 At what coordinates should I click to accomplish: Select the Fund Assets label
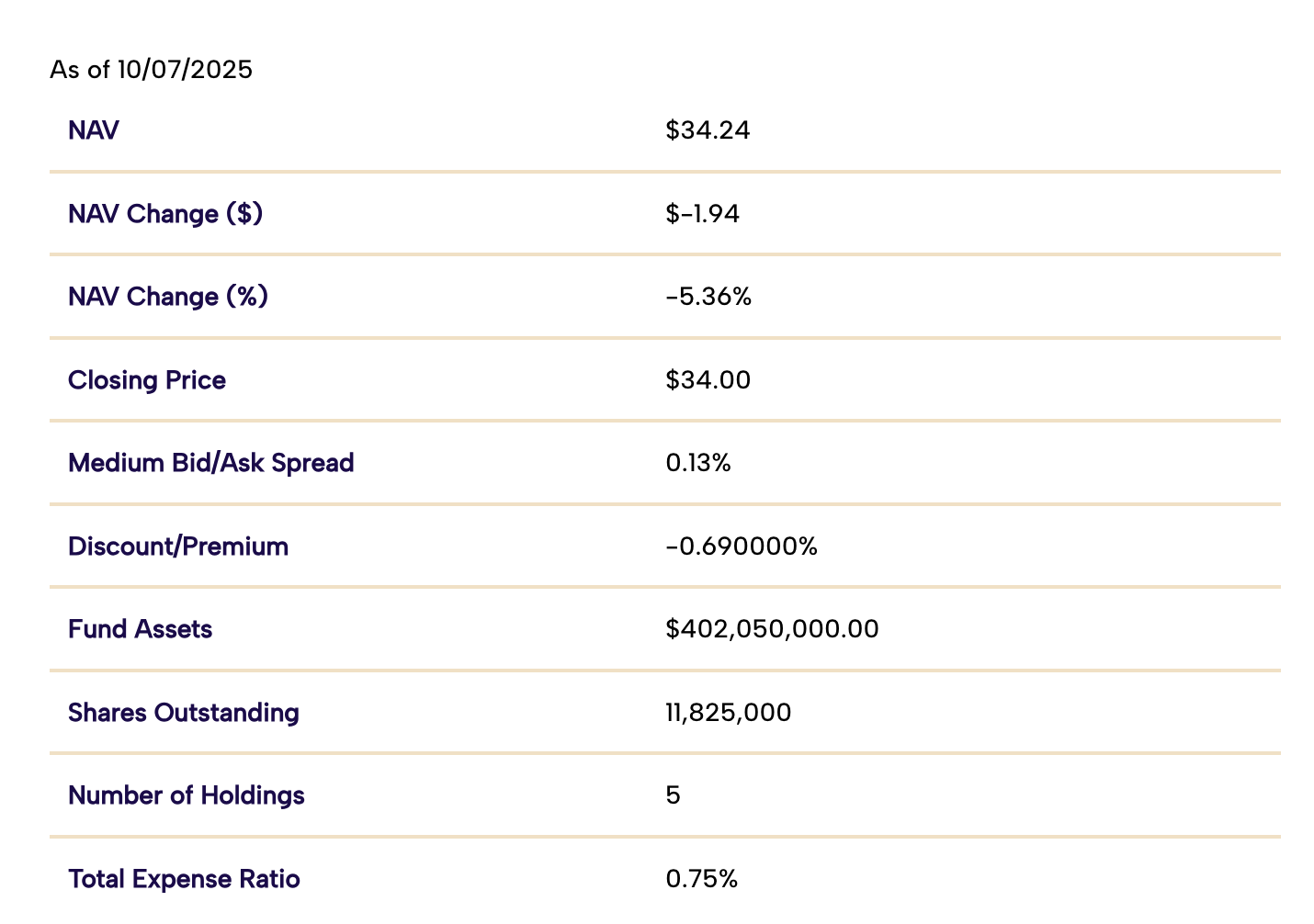[x=141, y=629]
